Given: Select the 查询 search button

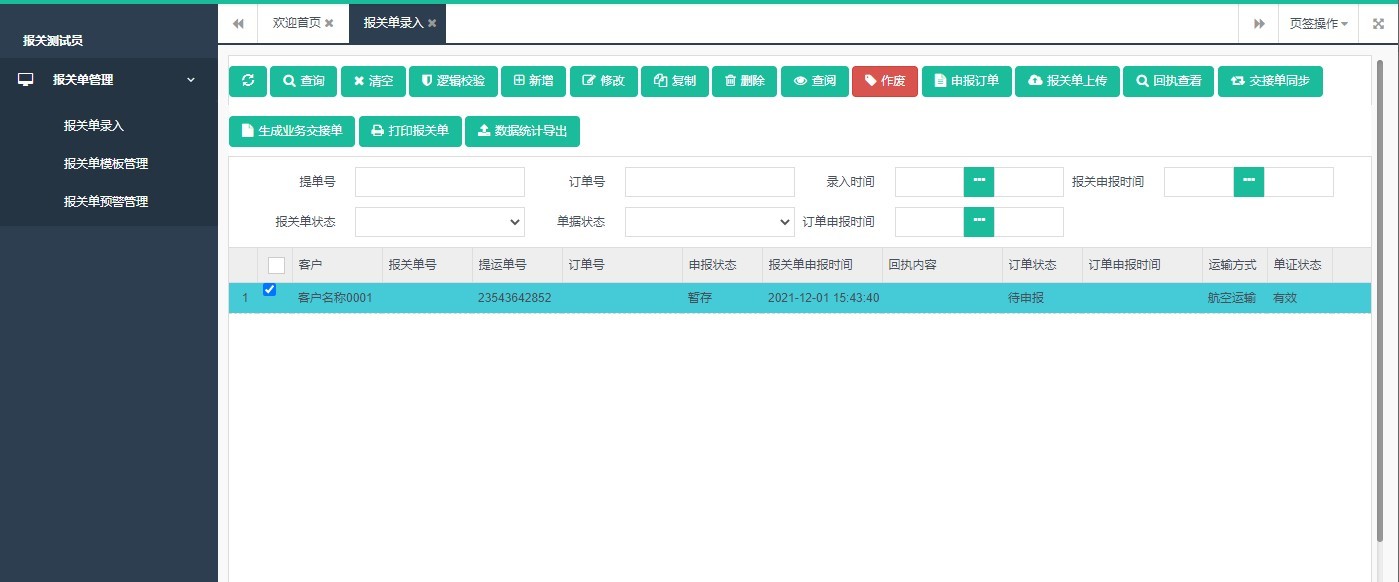Looking at the screenshot, I should tap(303, 81).
